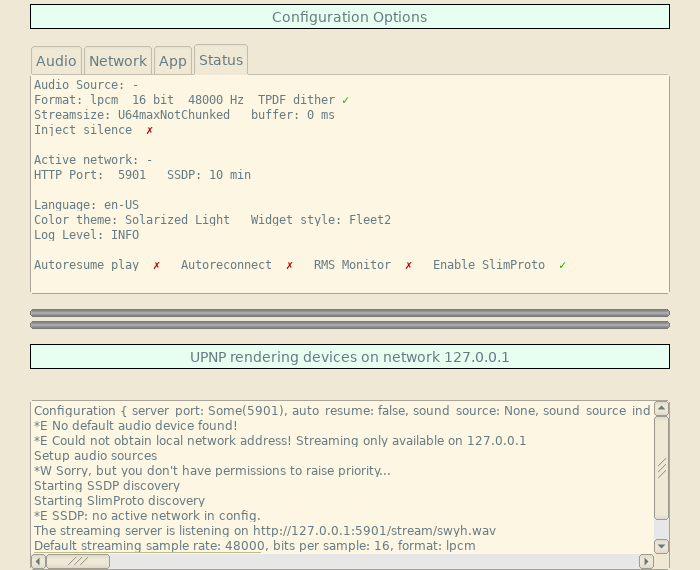
Task: Click the Status tab
Action: (221, 59)
